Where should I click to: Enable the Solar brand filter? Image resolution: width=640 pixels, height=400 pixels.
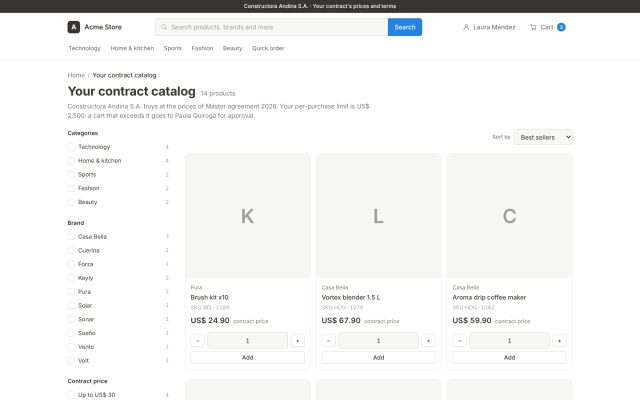[71, 305]
